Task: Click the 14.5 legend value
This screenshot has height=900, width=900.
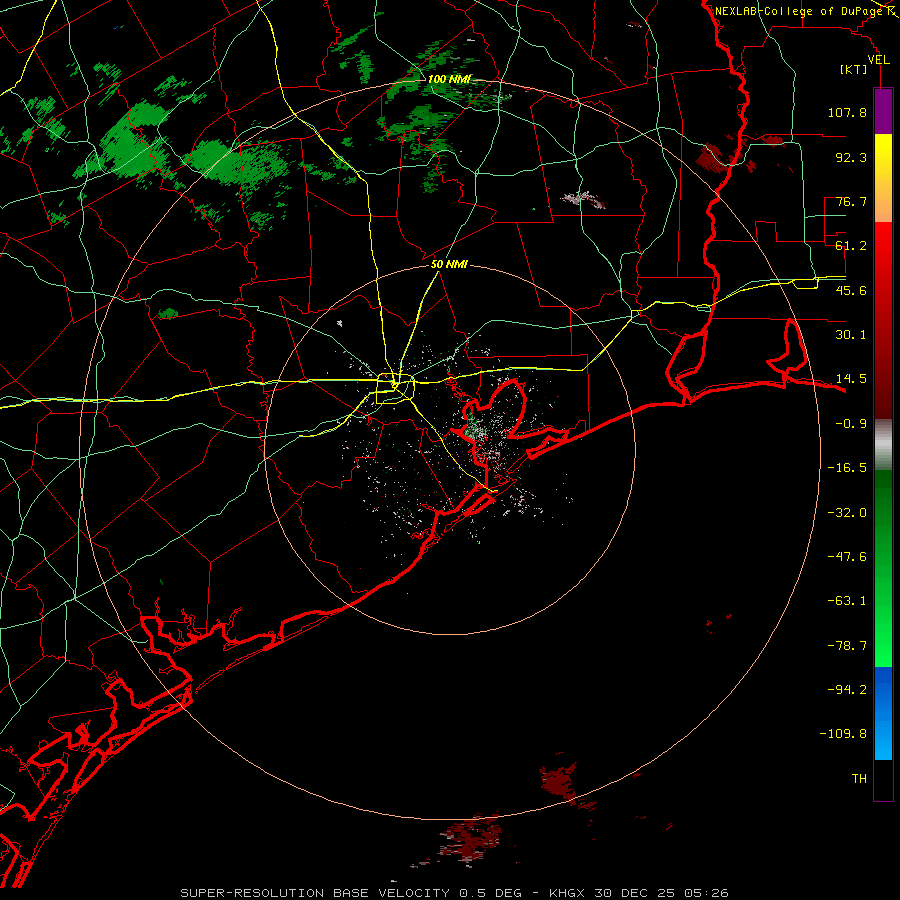Action: 851,379
